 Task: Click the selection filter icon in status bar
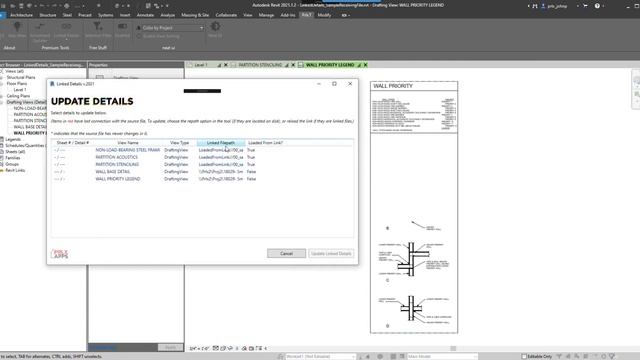point(612,356)
